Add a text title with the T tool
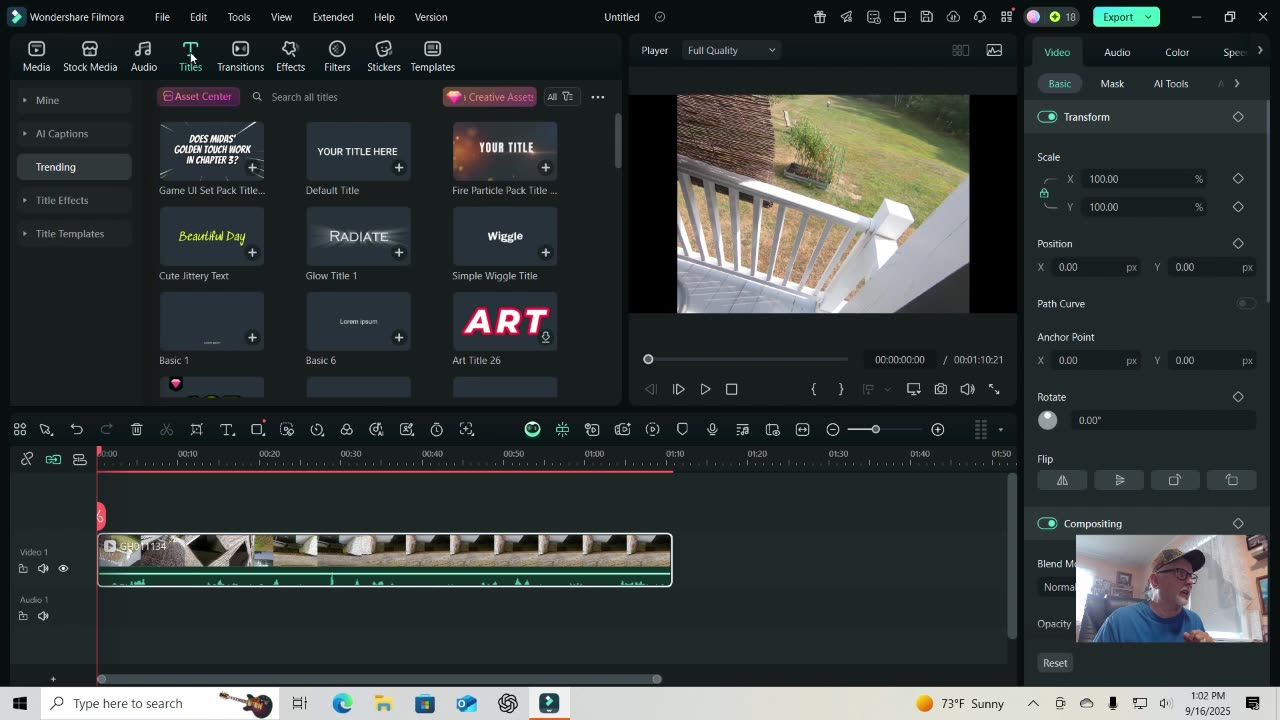1280x720 pixels. pos(227,429)
